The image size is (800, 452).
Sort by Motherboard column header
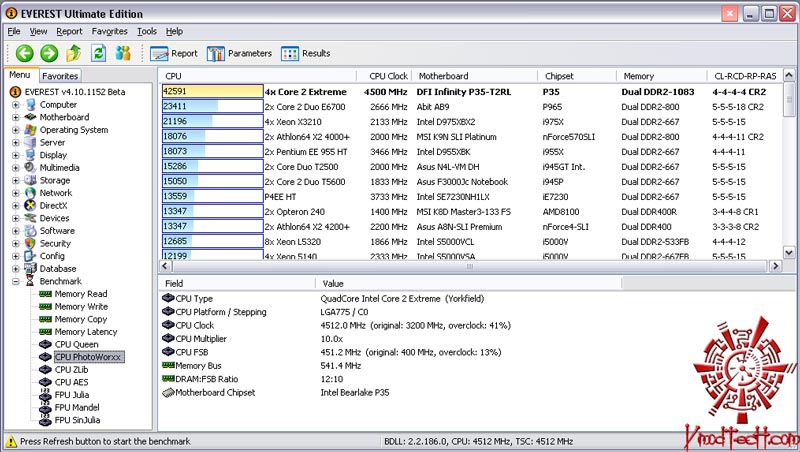(474, 76)
